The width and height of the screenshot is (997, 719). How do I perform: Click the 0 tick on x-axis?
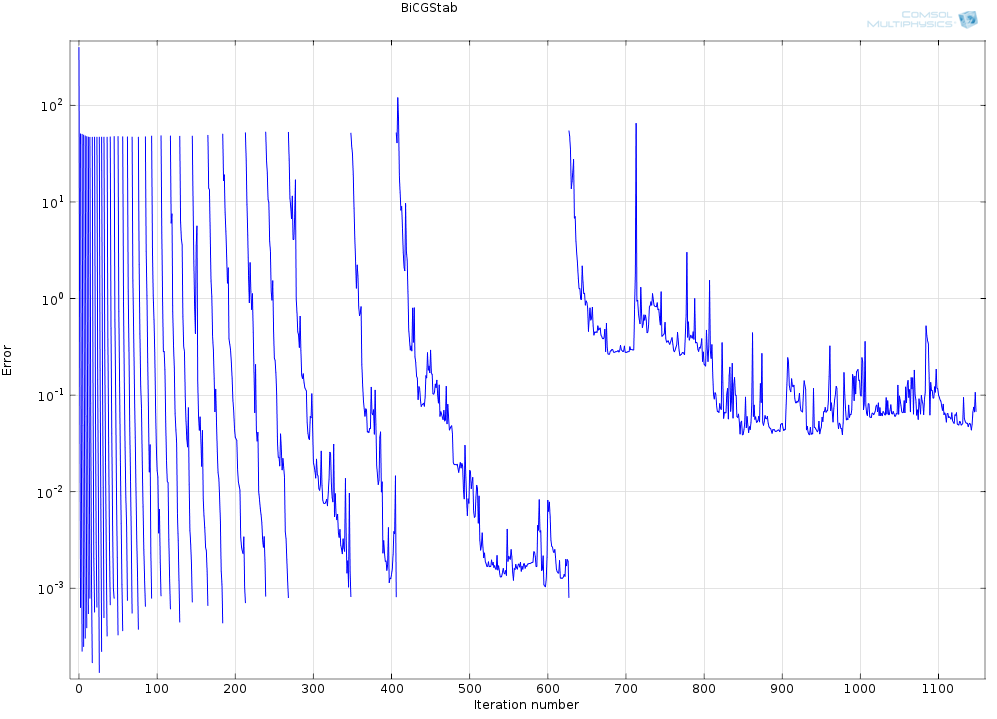coord(78,689)
